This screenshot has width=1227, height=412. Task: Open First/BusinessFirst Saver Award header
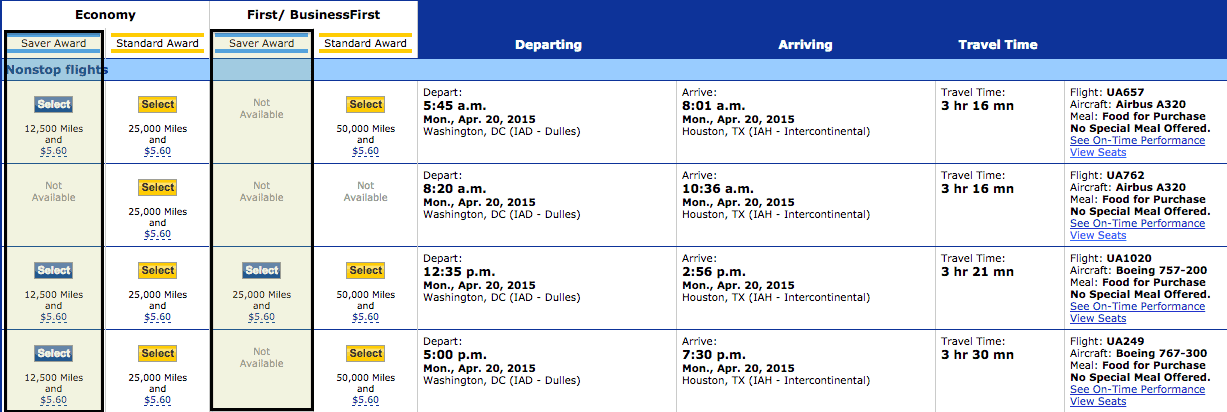262,43
